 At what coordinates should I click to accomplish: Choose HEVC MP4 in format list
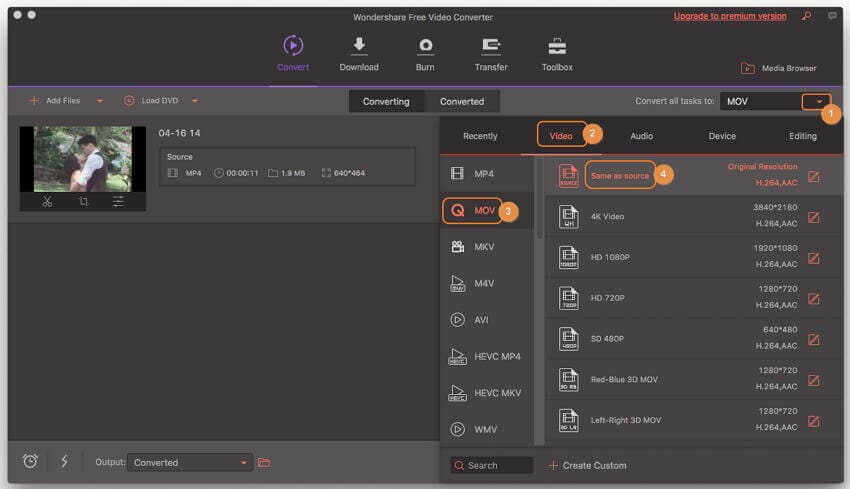coord(487,356)
